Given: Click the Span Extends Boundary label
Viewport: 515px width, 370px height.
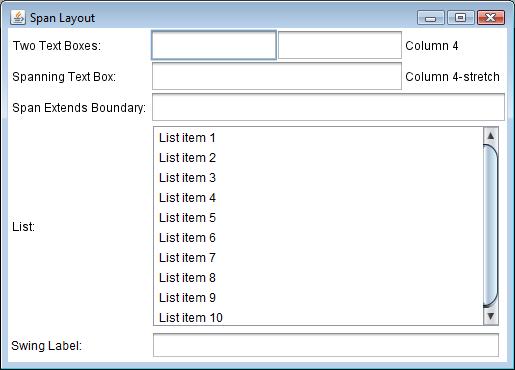Looking at the screenshot, I should [79, 108].
